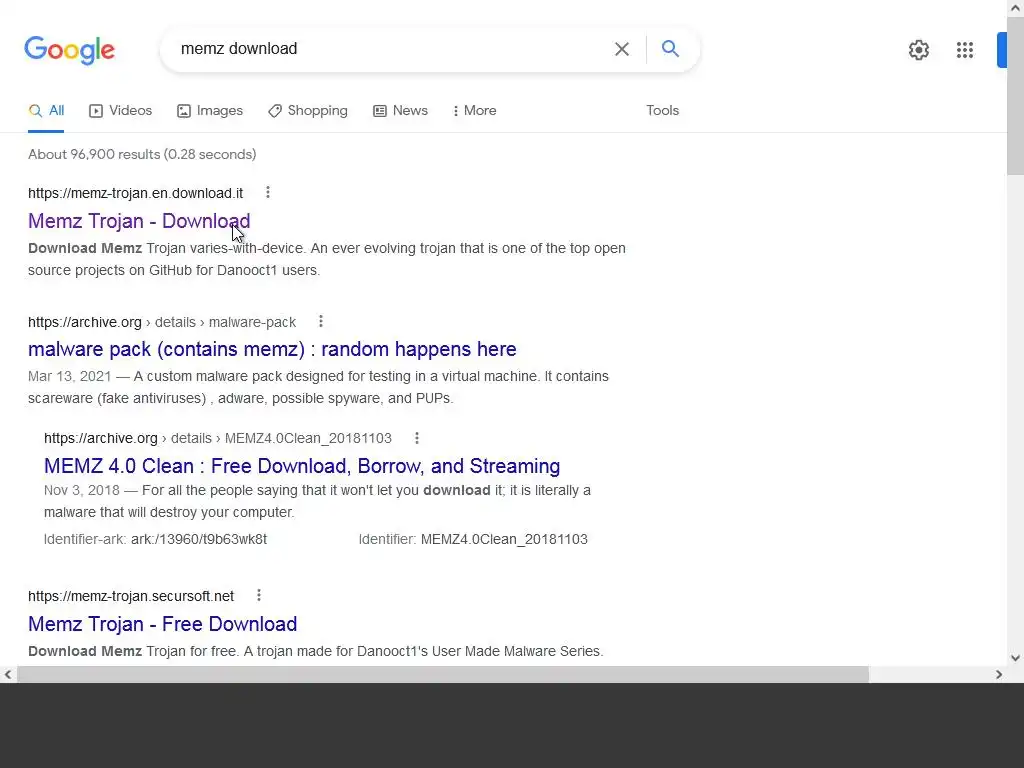
Task: Open options dots beside memz-trojan.en.download.it
Action: 268,192
